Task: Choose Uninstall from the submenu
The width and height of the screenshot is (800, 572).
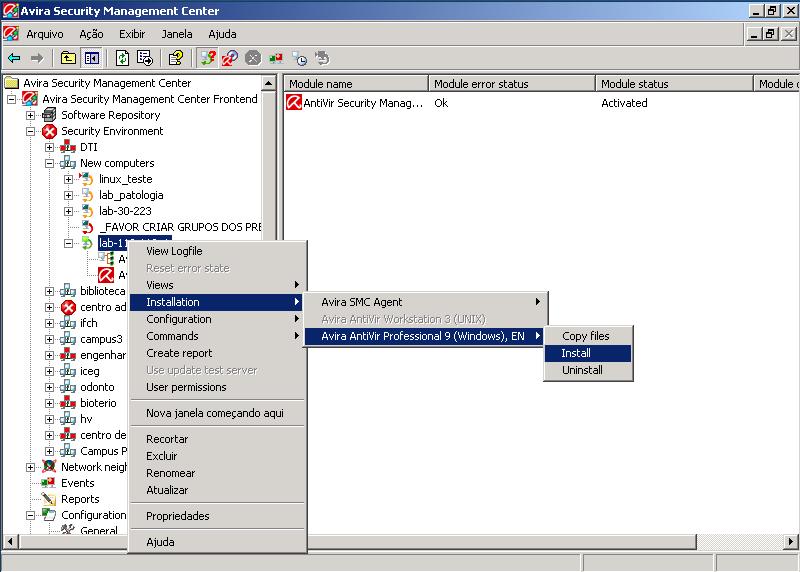Action: 588,370
